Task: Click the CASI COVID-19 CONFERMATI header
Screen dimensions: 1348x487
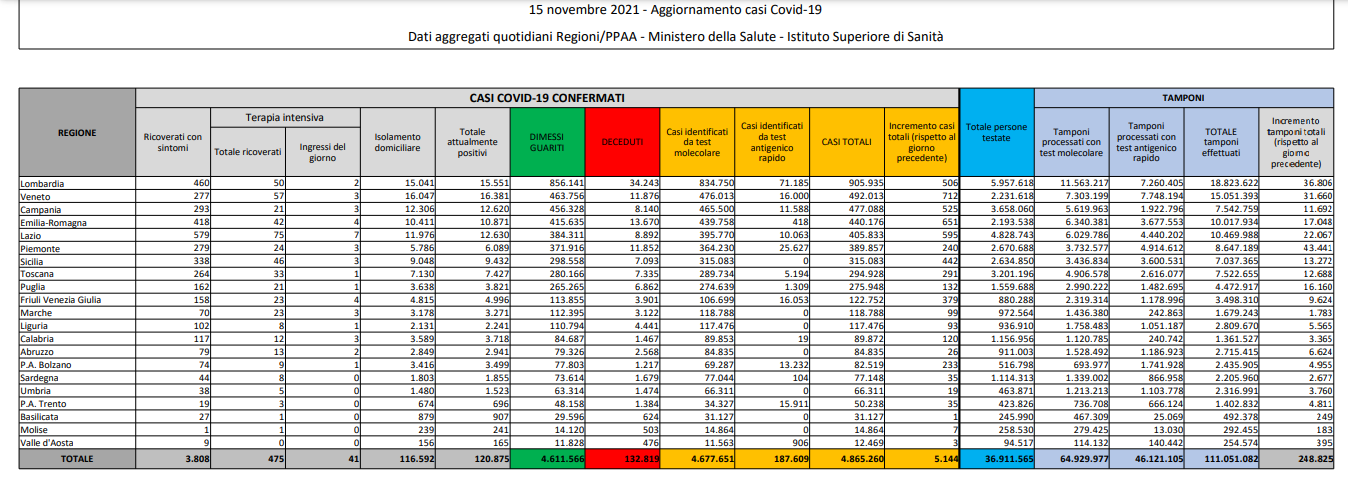Action: click(547, 98)
